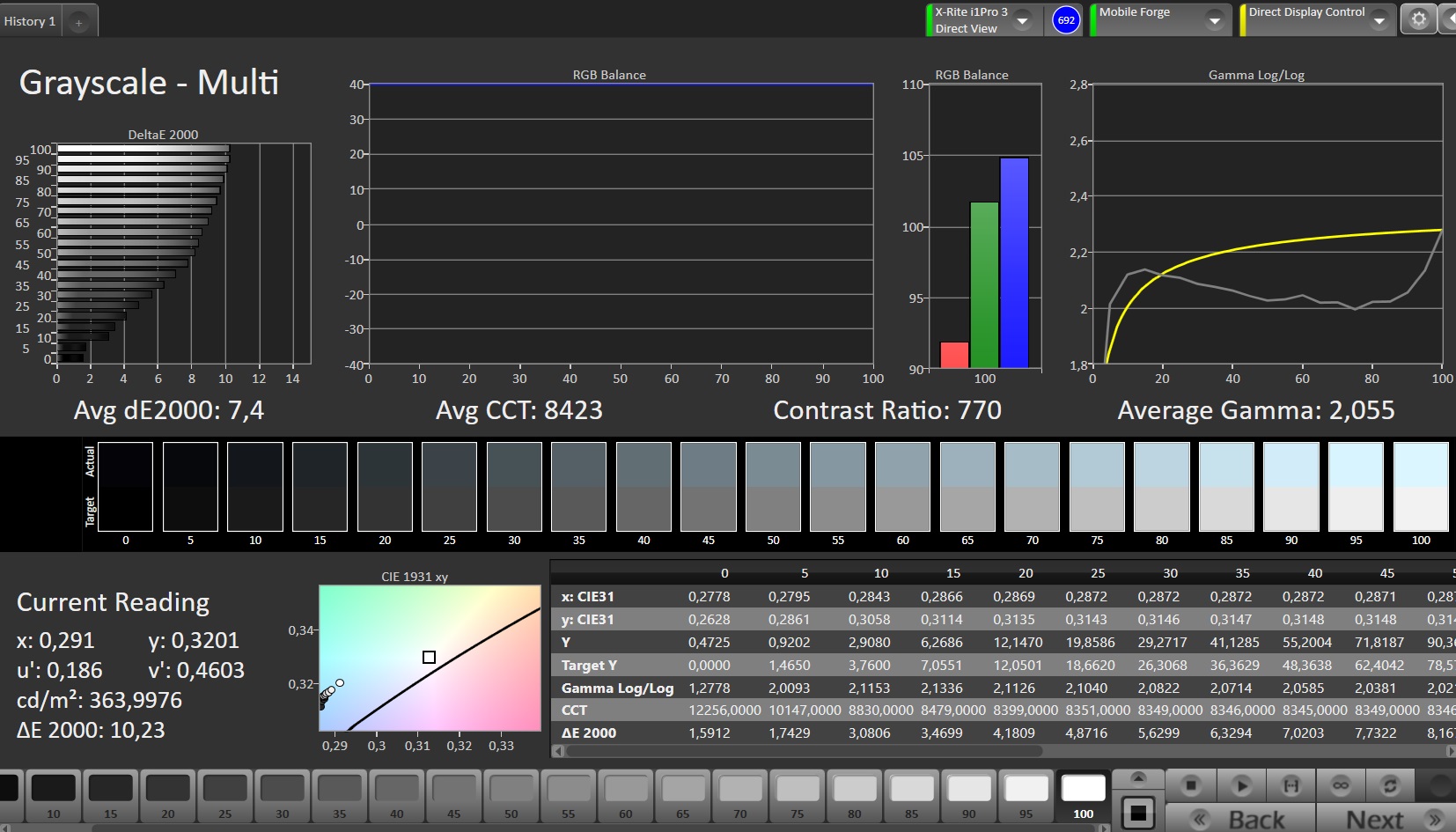Click the refresh cycle arrows icon
Screen dimensions: 1456x832
(x=1390, y=784)
